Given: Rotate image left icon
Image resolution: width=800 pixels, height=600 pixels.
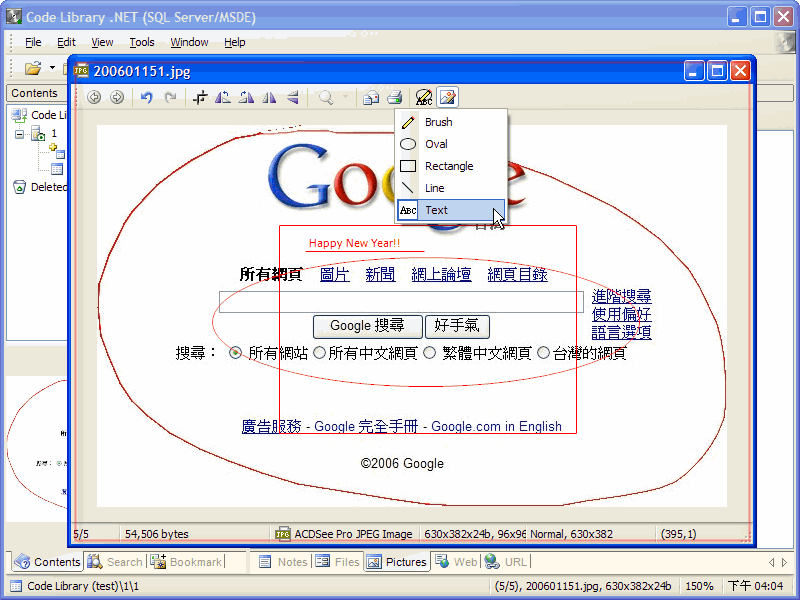Looking at the screenshot, I should [223, 97].
